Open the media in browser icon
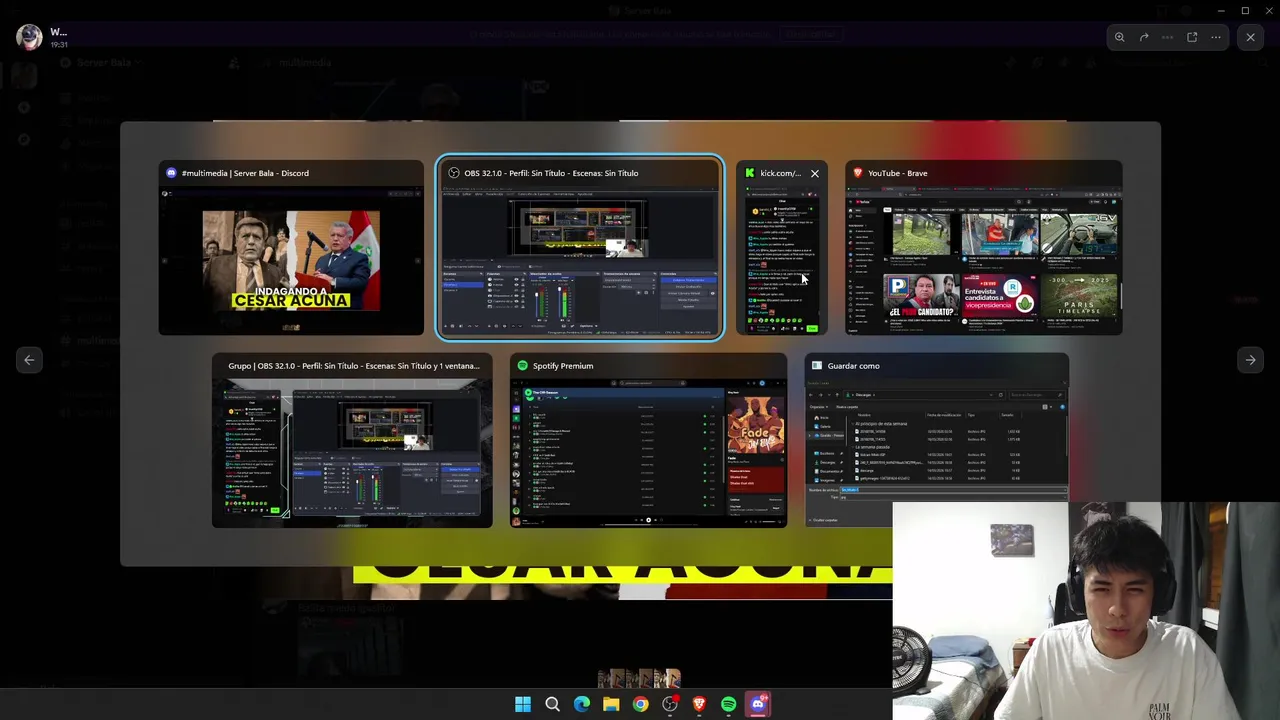Image resolution: width=1280 pixels, height=720 pixels. point(1192,37)
